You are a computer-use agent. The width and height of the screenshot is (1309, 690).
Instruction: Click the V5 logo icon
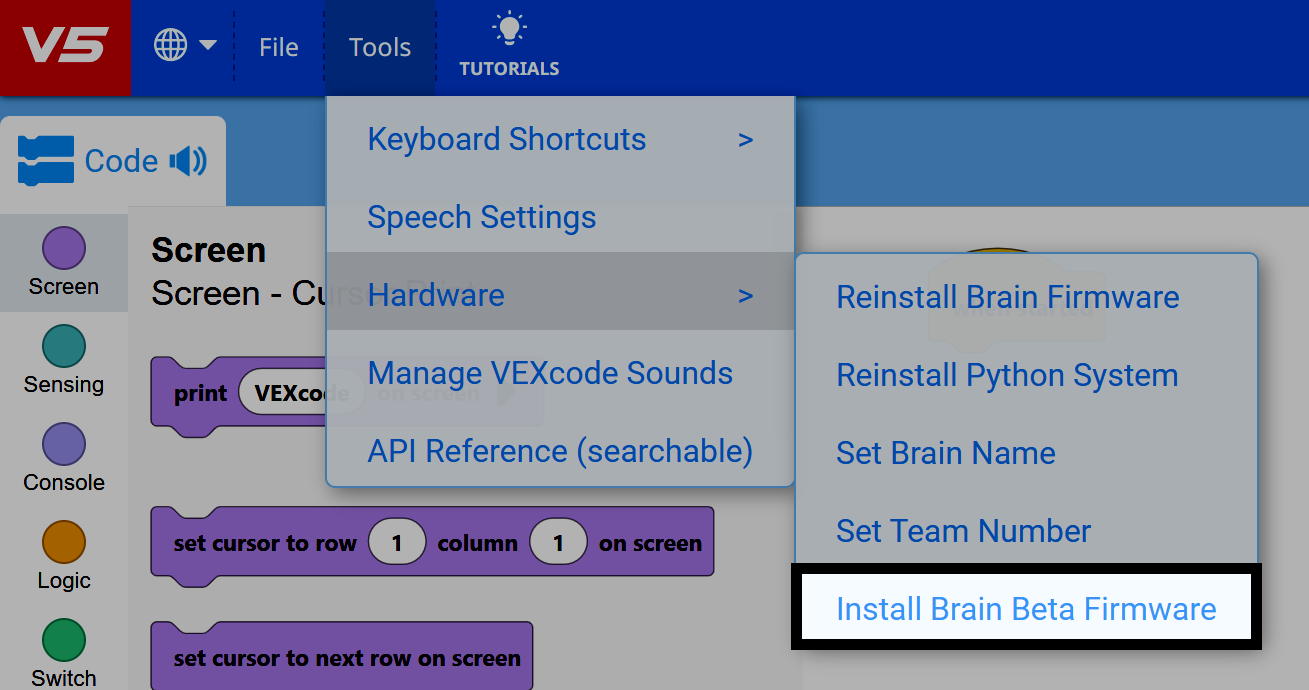click(x=65, y=45)
